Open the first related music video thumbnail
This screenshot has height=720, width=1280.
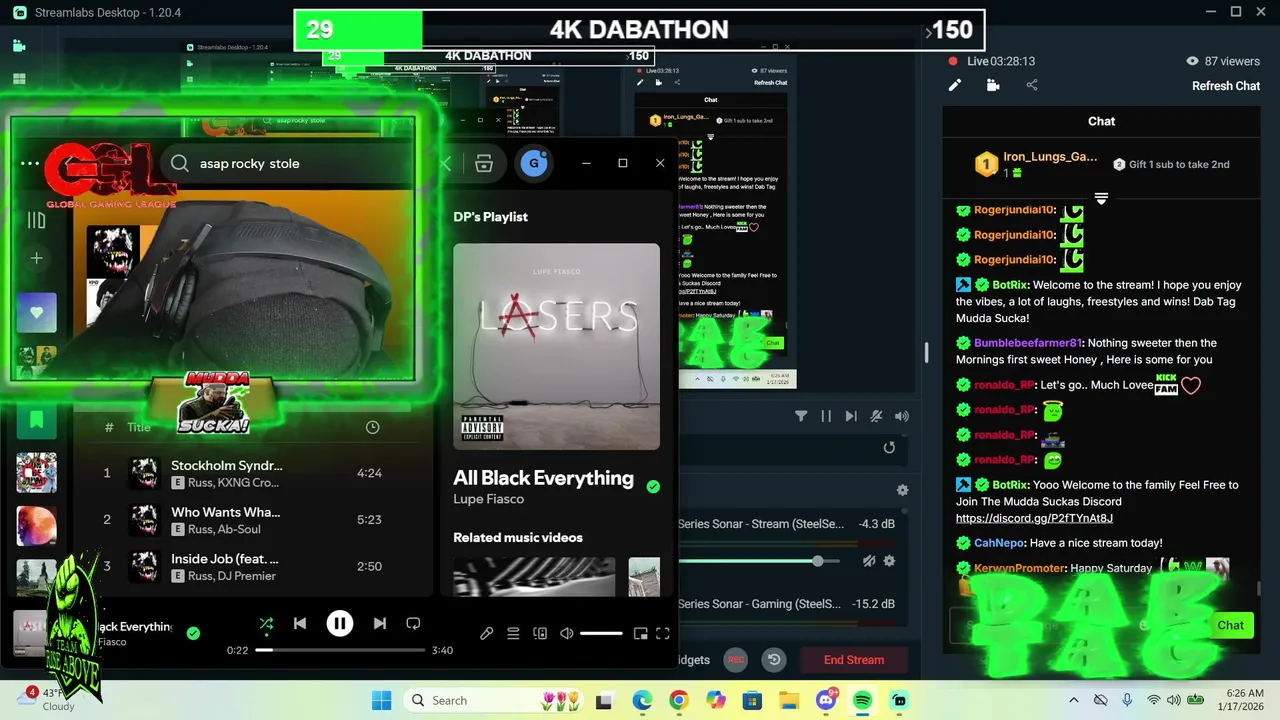(x=536, y=577)
